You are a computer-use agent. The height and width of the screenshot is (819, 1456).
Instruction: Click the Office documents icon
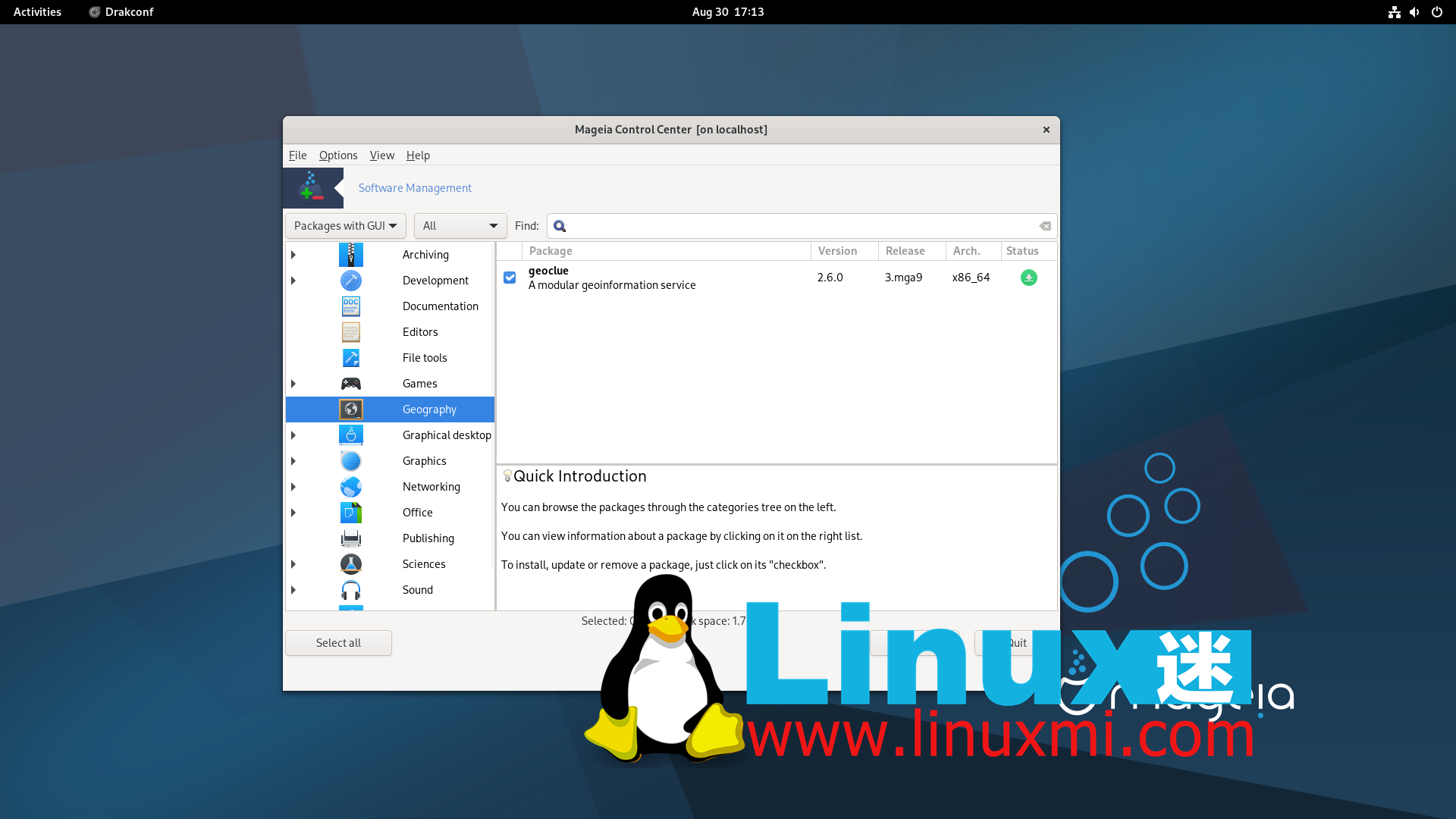click(350, 513)
